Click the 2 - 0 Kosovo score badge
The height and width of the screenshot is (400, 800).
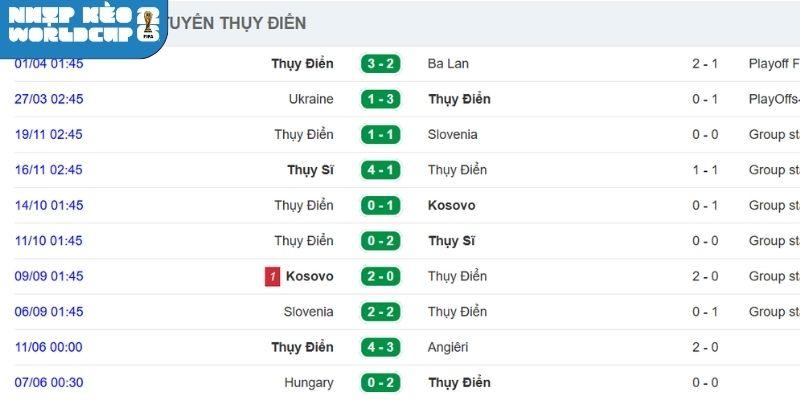pyautogui.click(x=381, y=276)
